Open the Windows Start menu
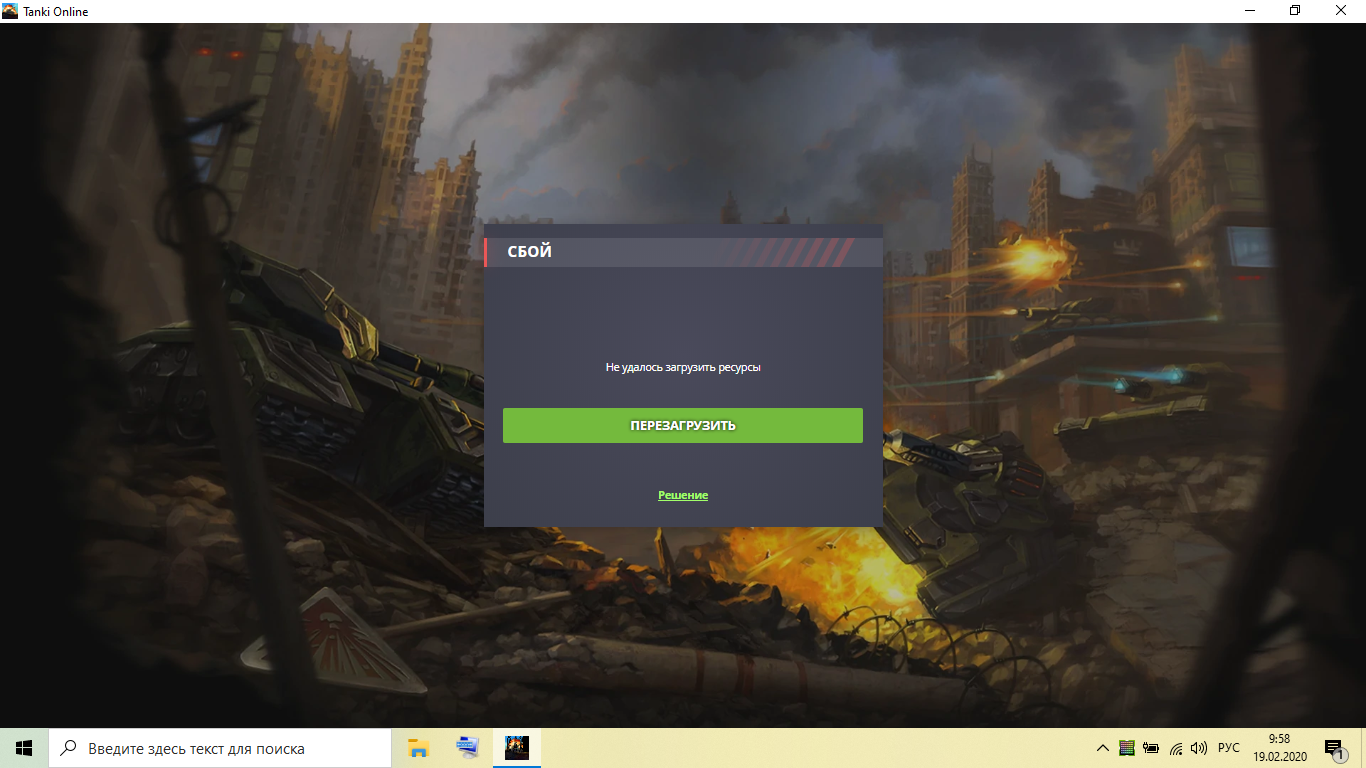Screen dimensions: 1366x768 tap(24, 748)
